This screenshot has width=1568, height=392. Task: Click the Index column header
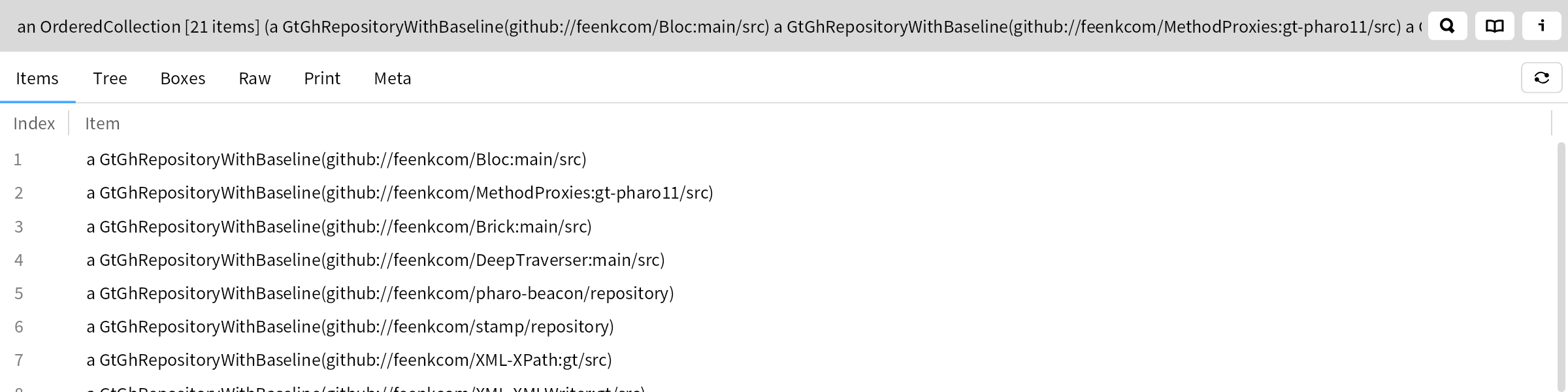[x=34, y=123]
